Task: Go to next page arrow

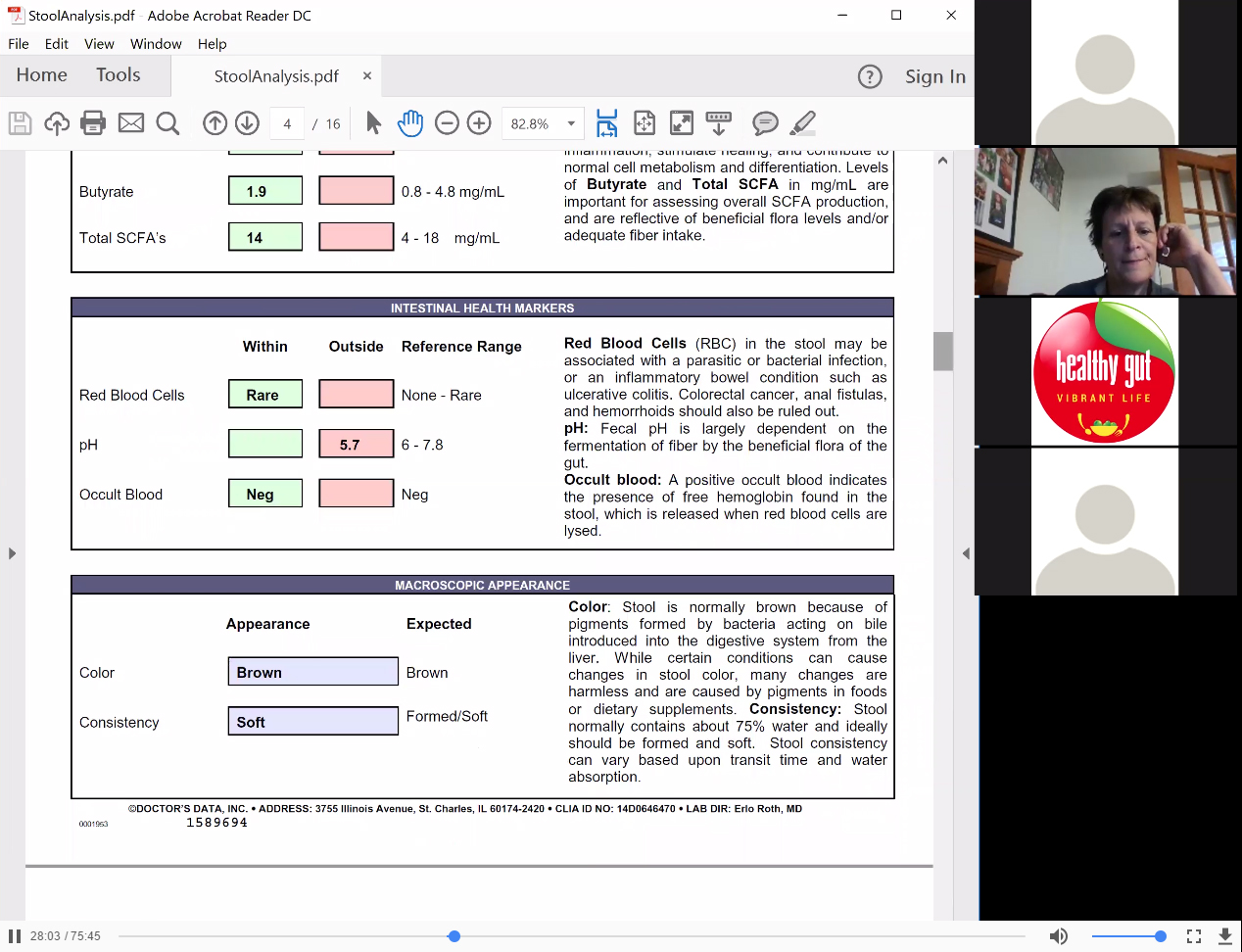Action: [247, 123]
